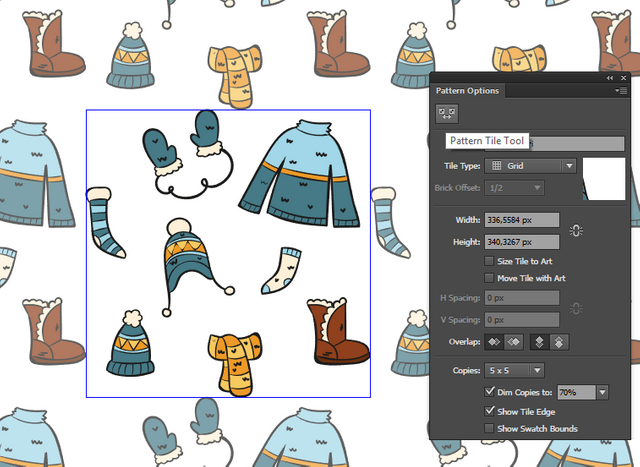This screenshot has width=640, height=467.
Task: Disable Dim Copies to checkbox
Action: pyautogui.click(x=489, y=392)
